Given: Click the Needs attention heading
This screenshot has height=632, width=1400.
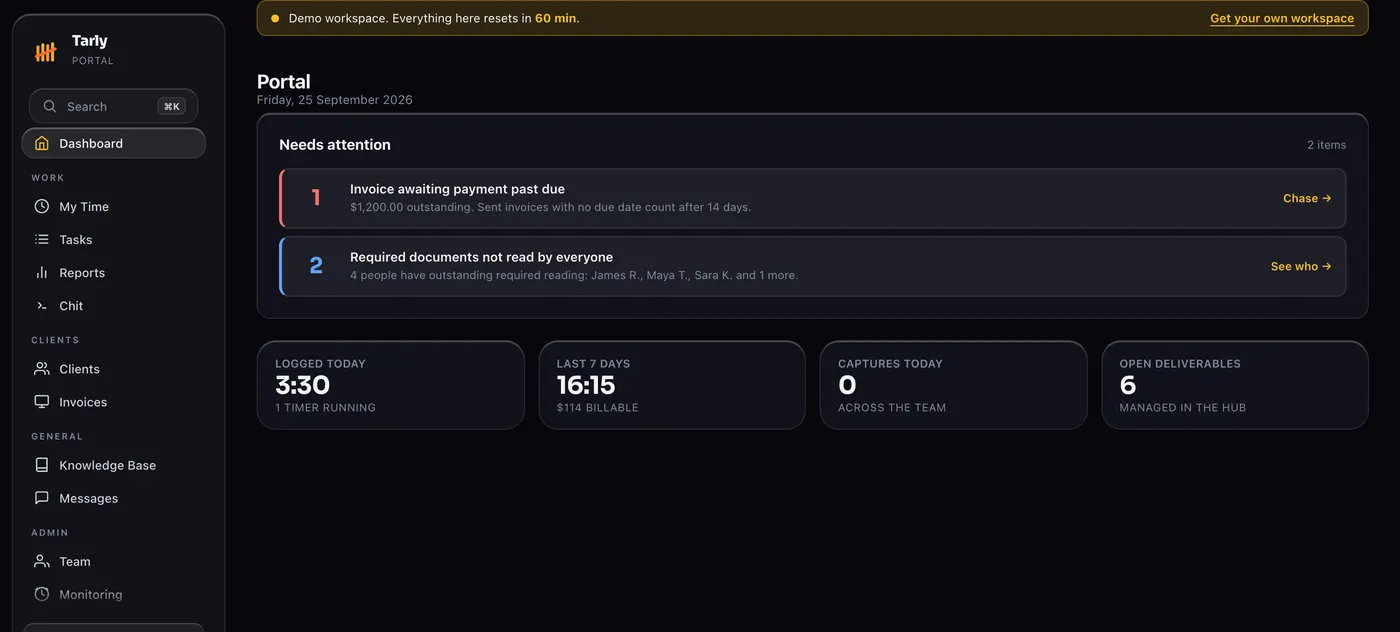Looking at the screenshot, I should [x=335, y=145].
